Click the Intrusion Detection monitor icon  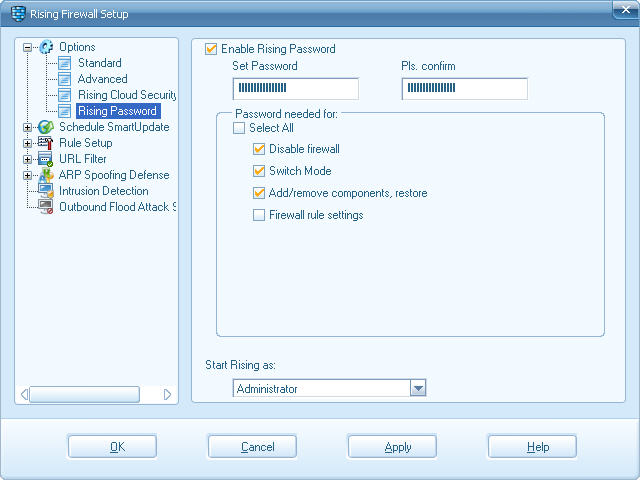click(x=46, y=191)
